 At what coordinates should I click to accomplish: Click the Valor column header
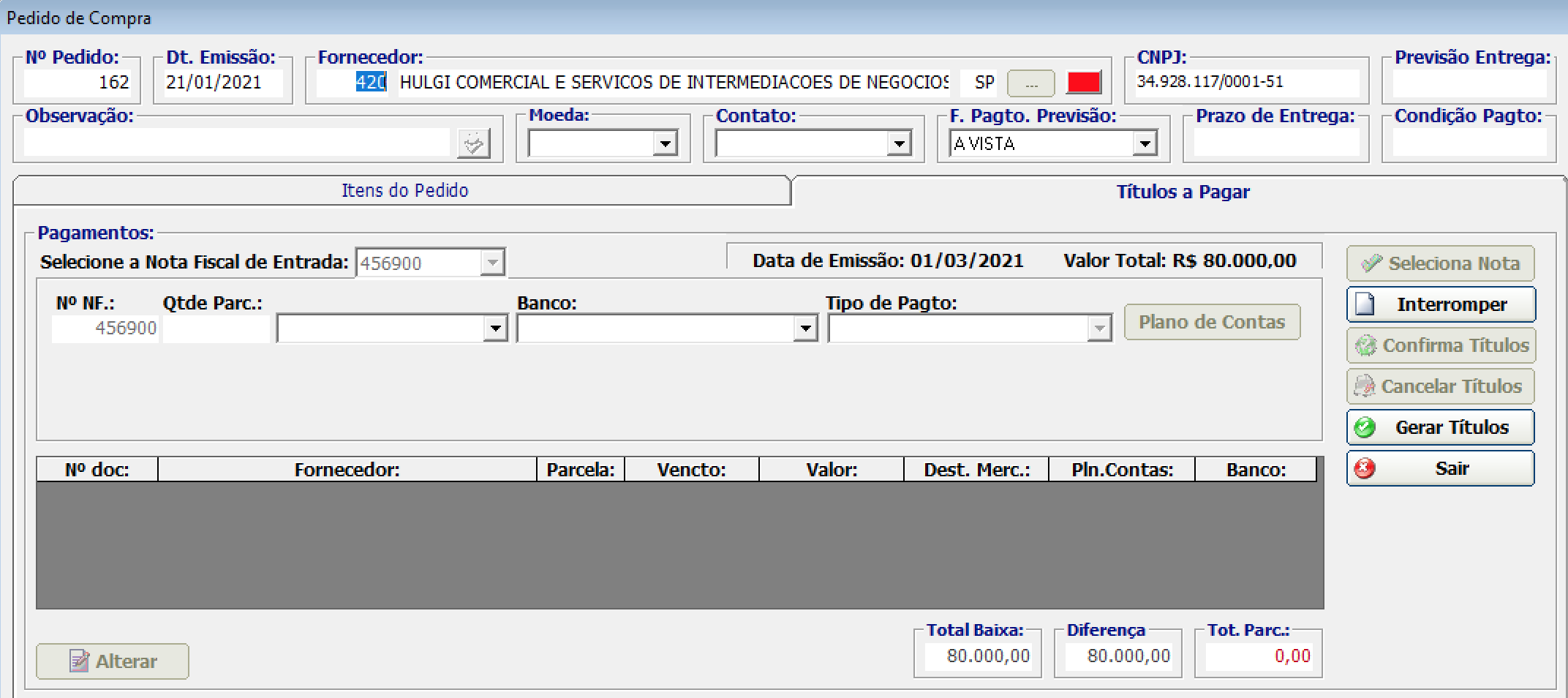tap(832, 470)
